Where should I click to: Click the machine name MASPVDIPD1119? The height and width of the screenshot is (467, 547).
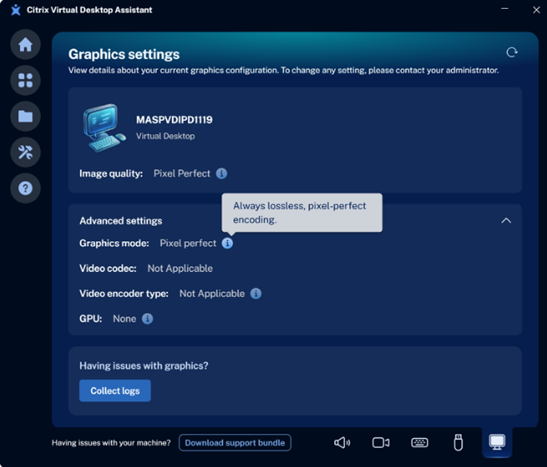click(x=174, y=120)
